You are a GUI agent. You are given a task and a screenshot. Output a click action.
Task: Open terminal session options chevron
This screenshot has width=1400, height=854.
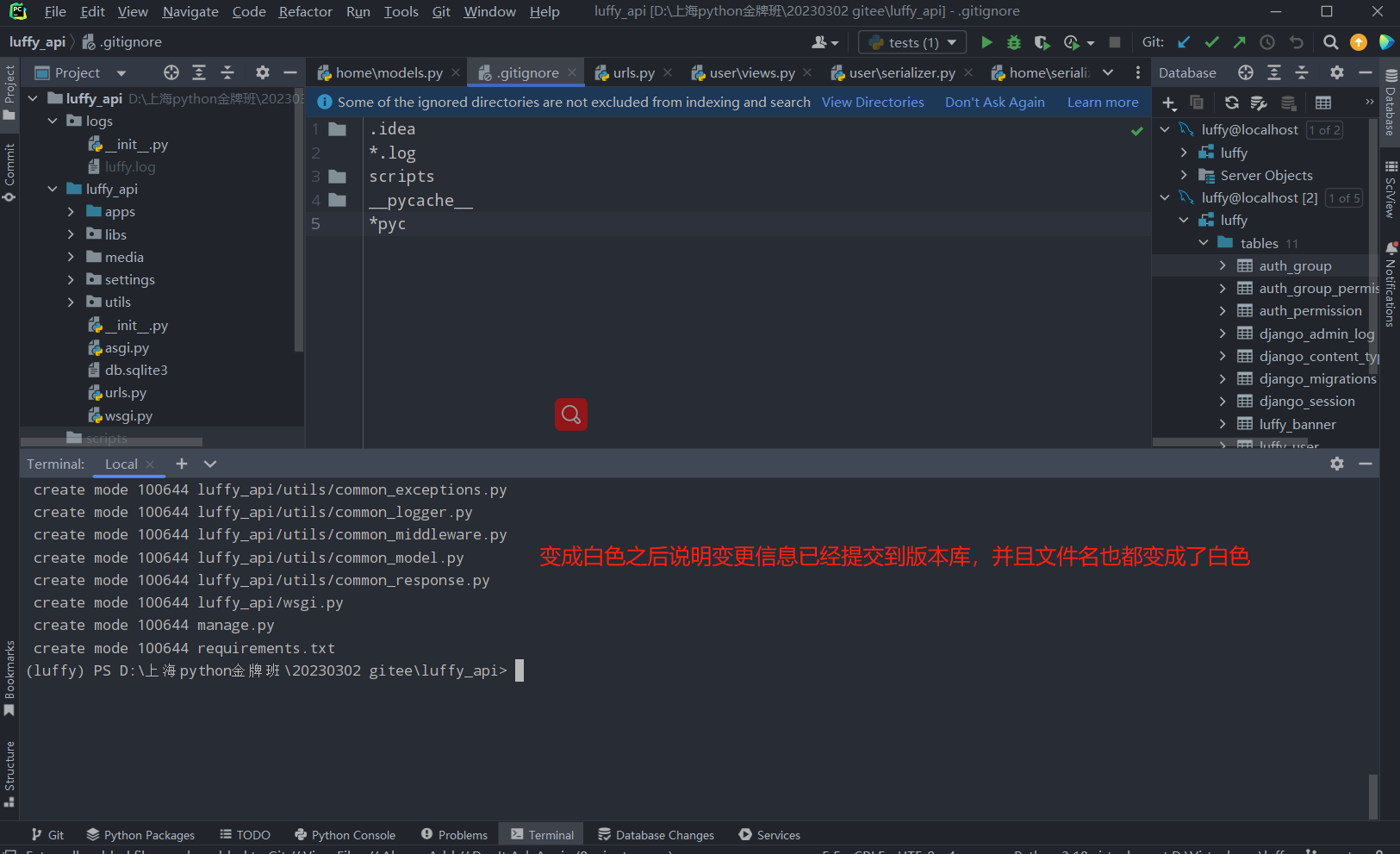click(210, 464)
